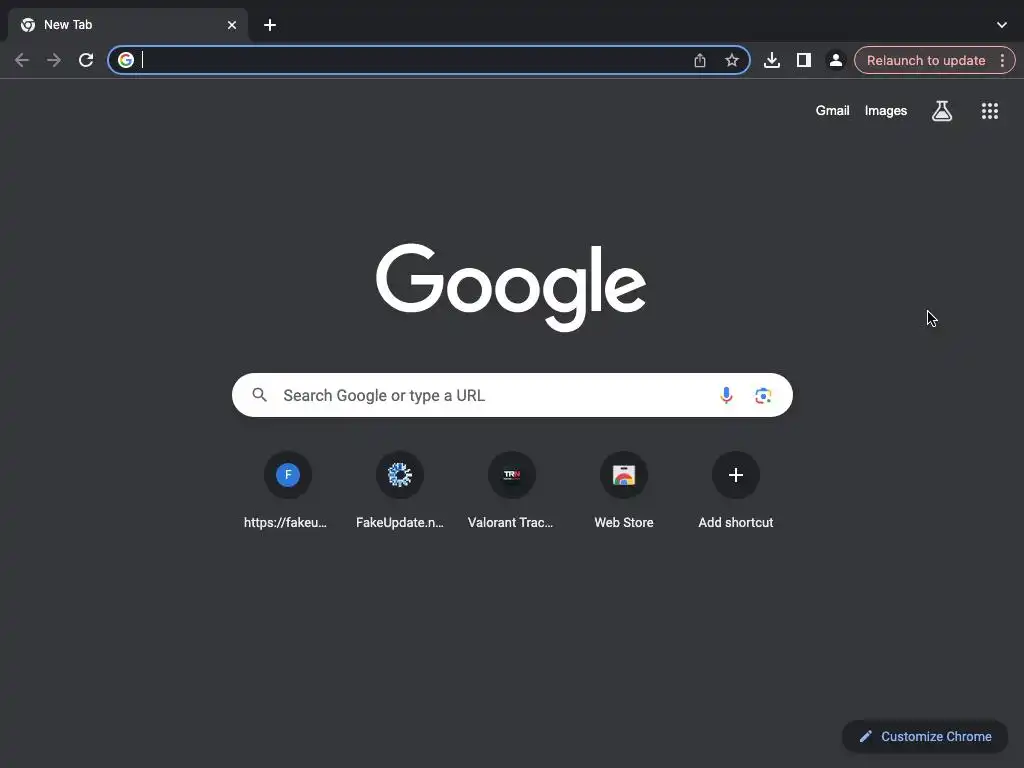Screen dimensions: 1024x768
Task: Click the Google logo
Action: [x=511, y=287]
